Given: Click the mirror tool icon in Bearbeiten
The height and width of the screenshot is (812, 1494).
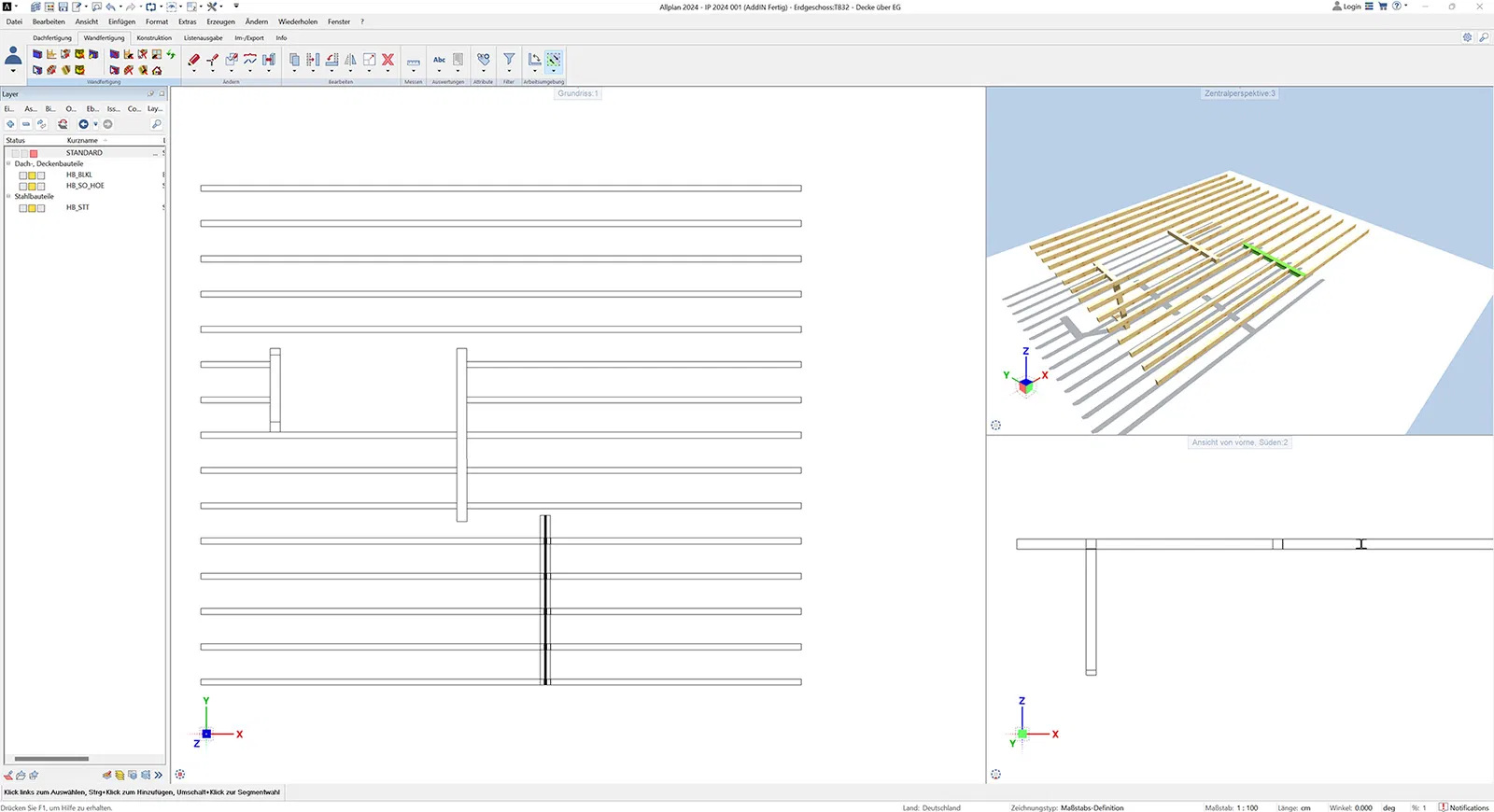Looking at the screenshot, I should (x=350, y=60).
